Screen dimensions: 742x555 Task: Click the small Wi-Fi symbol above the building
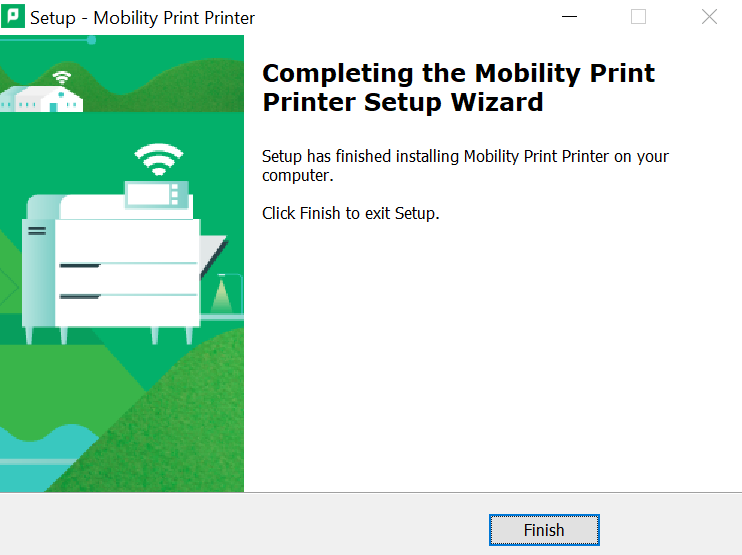(62, 77)
